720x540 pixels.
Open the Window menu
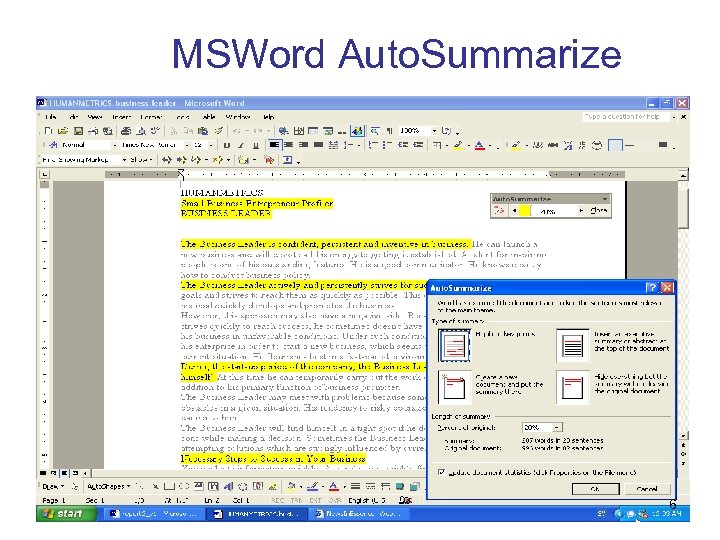coord(238,117)
